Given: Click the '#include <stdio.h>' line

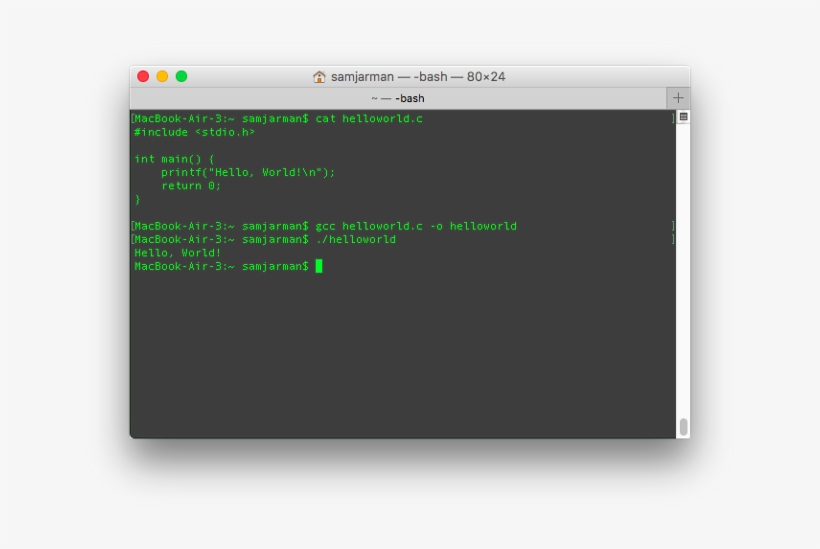Looking at the screenshot, I should point(195,132).
